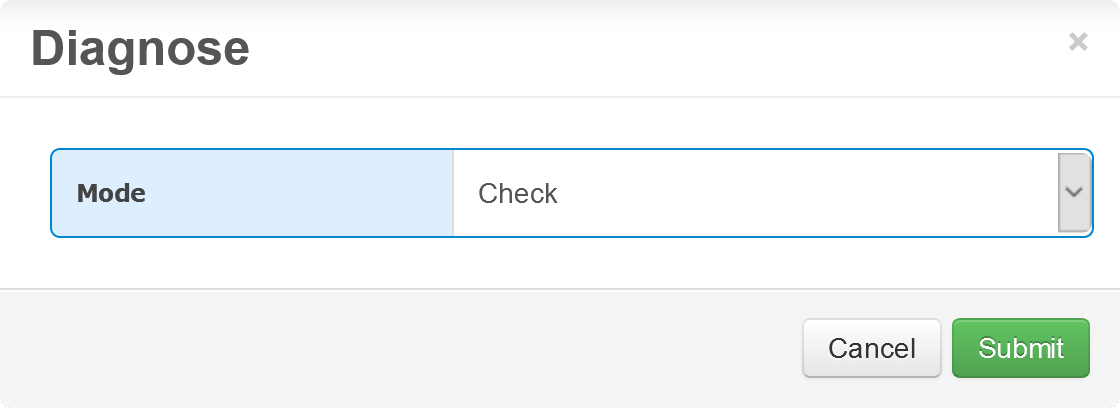Click the Diagnose header text

point(140,48)
